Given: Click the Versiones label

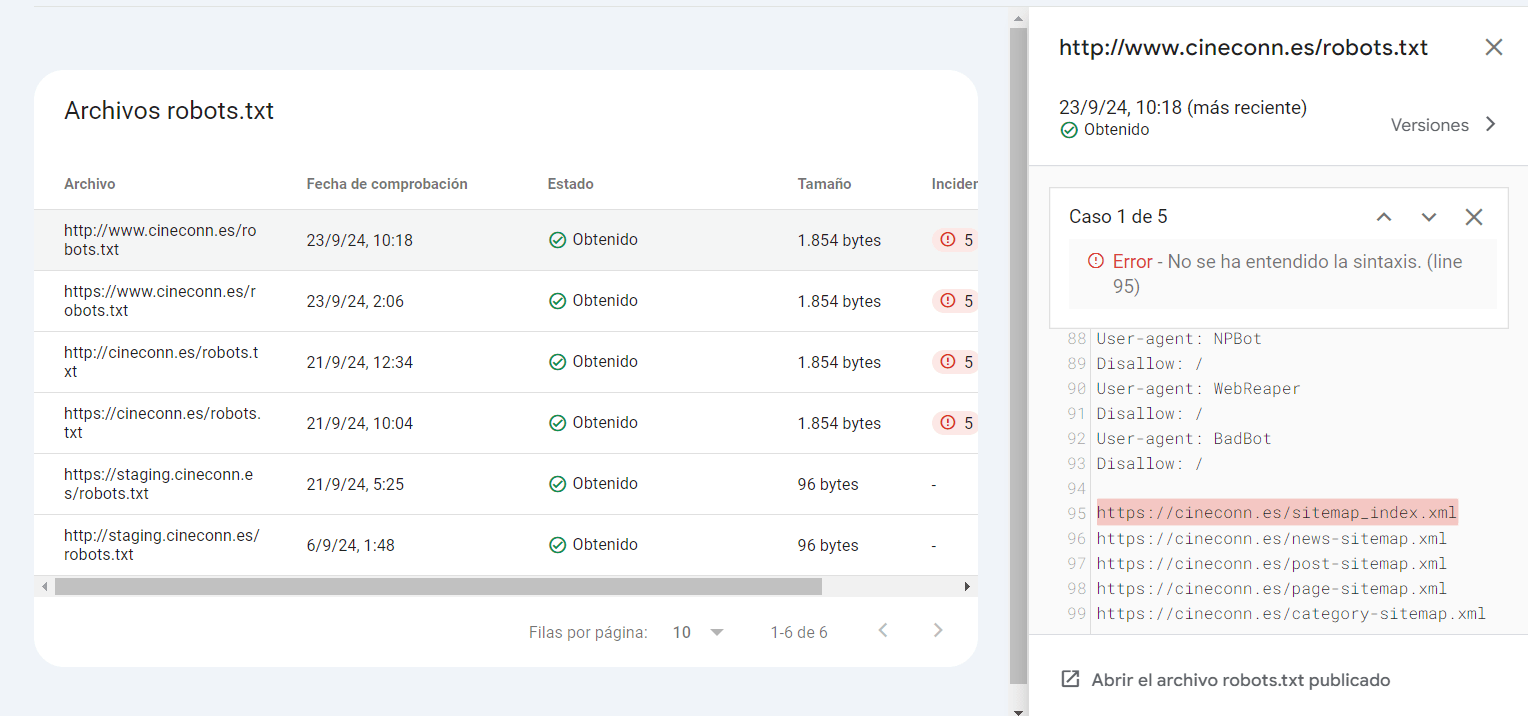Looking at the screenshot, I should click(1430, 125).
